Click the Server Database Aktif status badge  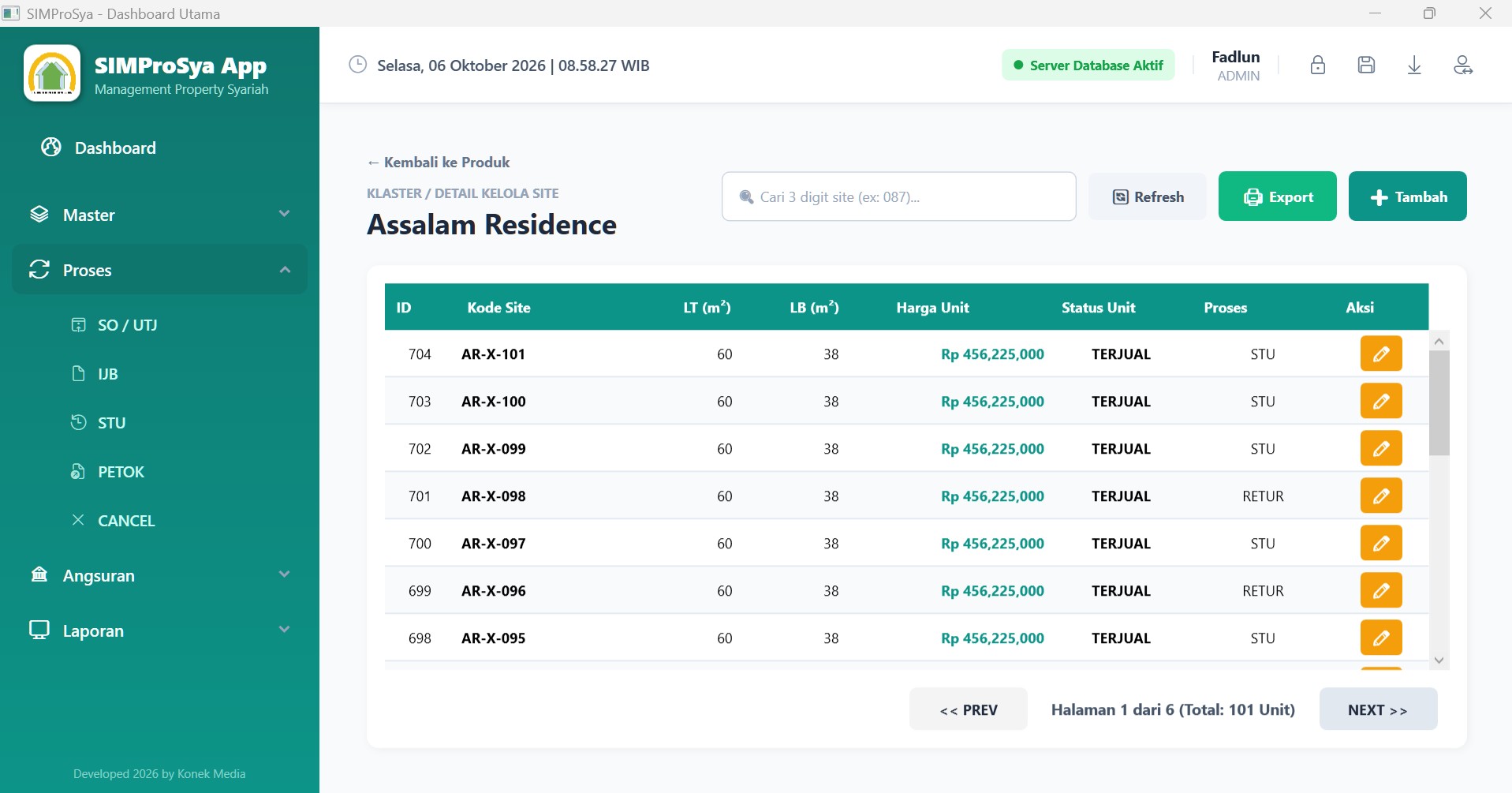(x=1088, y=65)
